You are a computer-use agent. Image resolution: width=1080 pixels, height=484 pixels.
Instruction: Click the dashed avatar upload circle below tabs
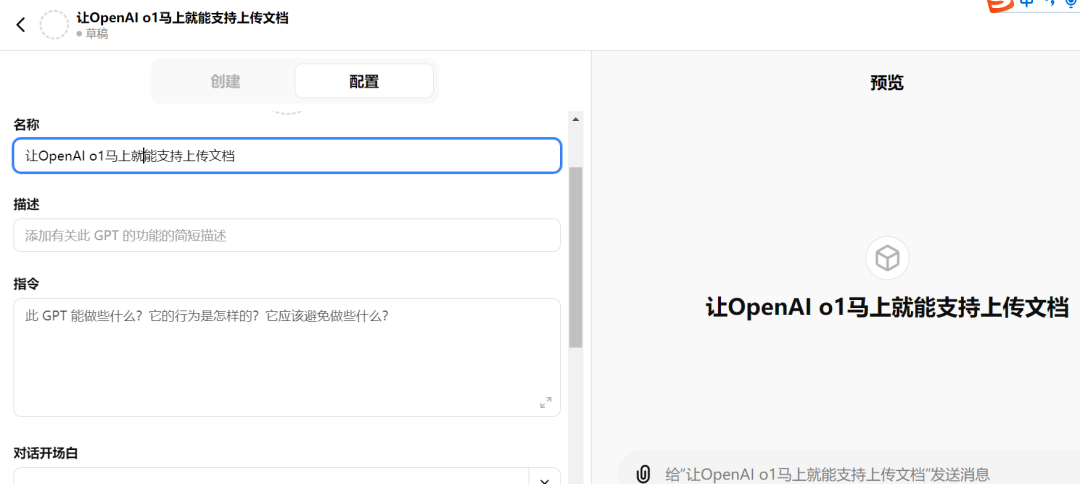(287, 109)
